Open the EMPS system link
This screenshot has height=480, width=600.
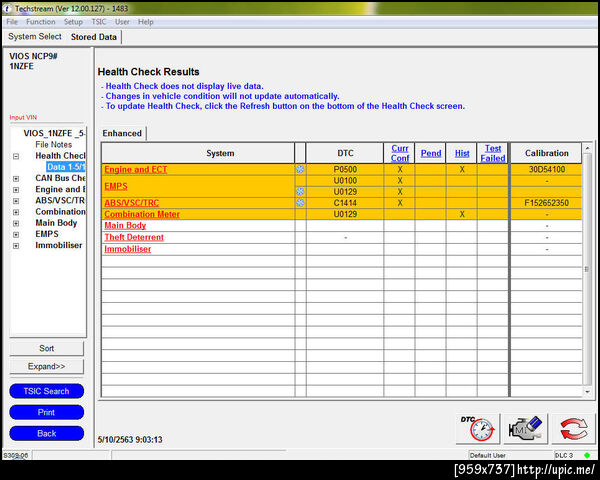point(116,186)
